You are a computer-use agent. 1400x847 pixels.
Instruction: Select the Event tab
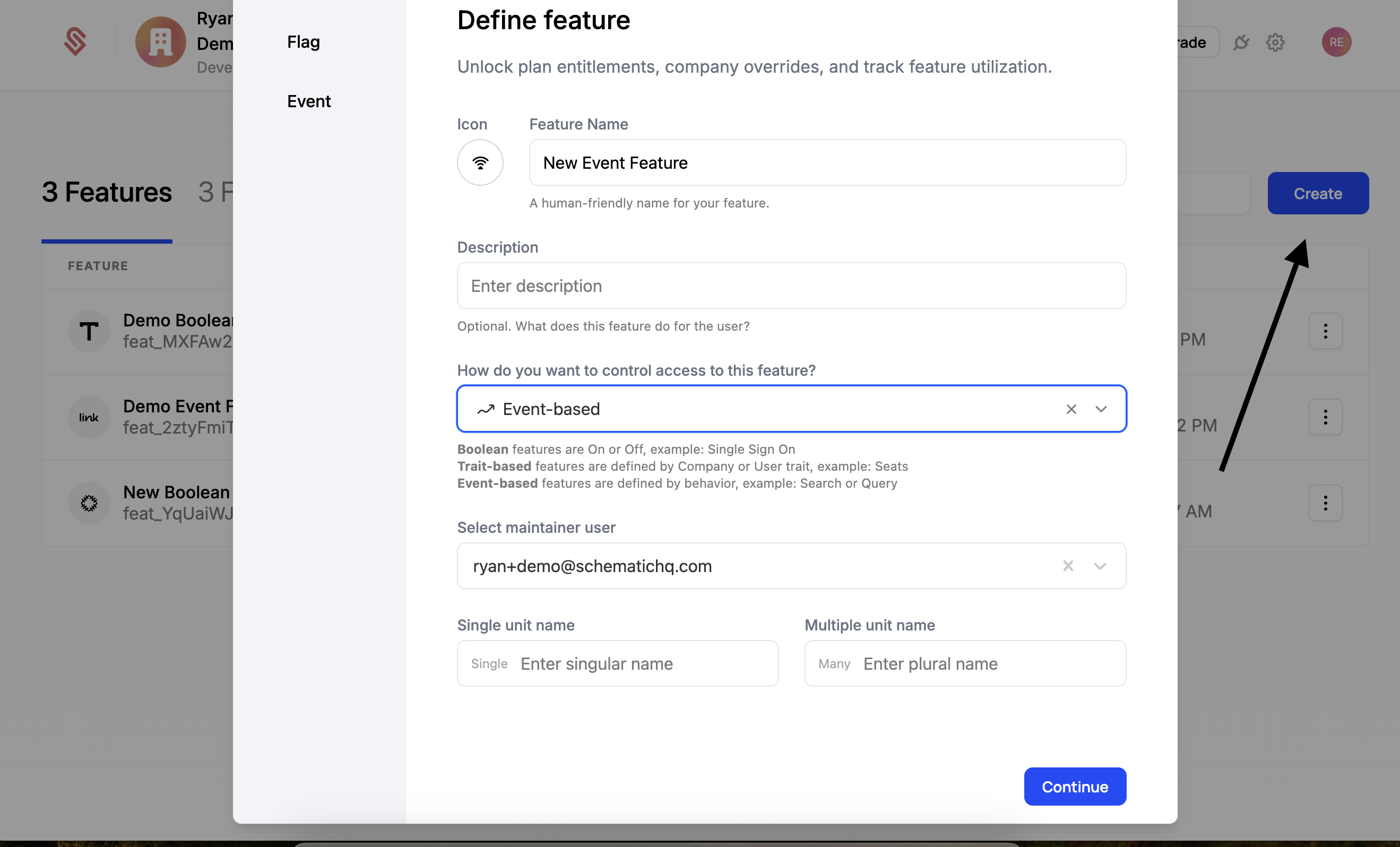click(308, 100)
